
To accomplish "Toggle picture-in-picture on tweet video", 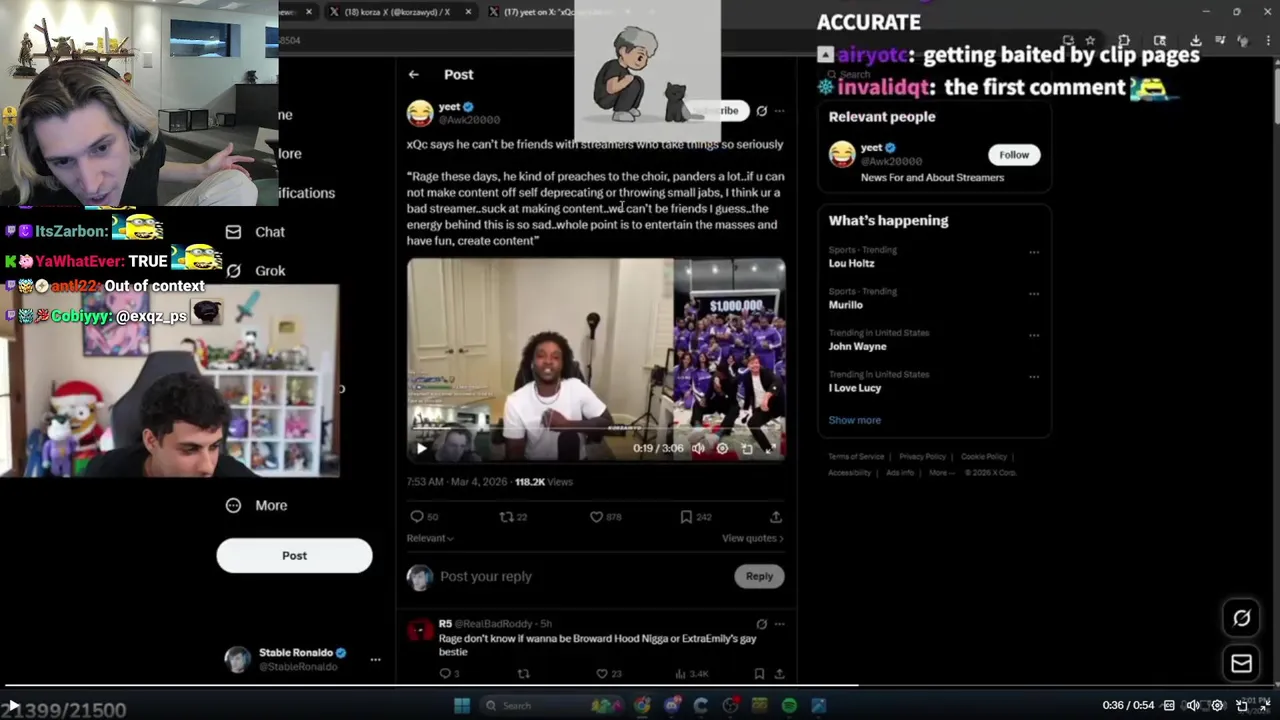I will (747, 448).
